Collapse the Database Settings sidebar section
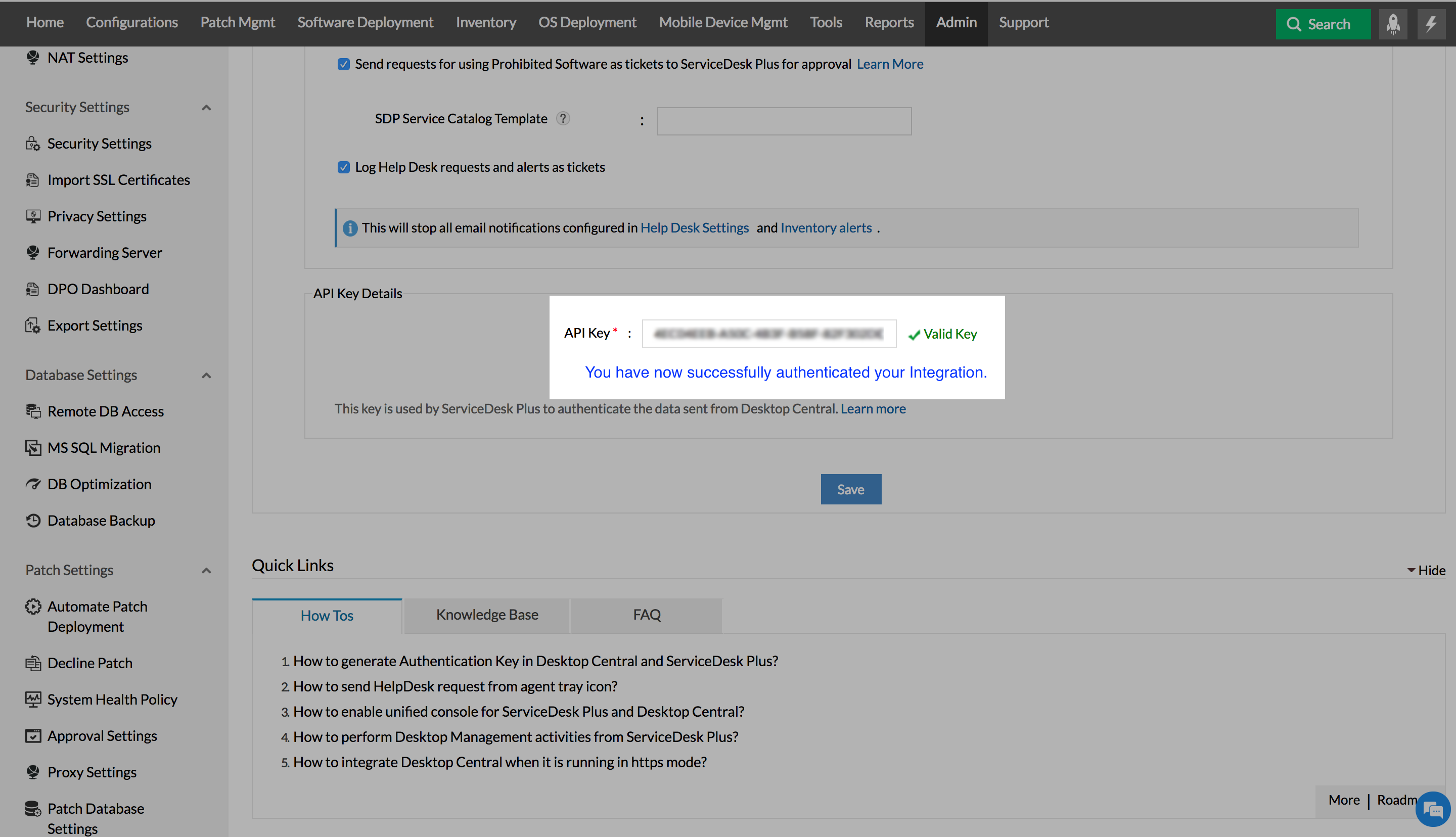The width and height of the screenshot is (1456, 837). [x=206, y=376]
